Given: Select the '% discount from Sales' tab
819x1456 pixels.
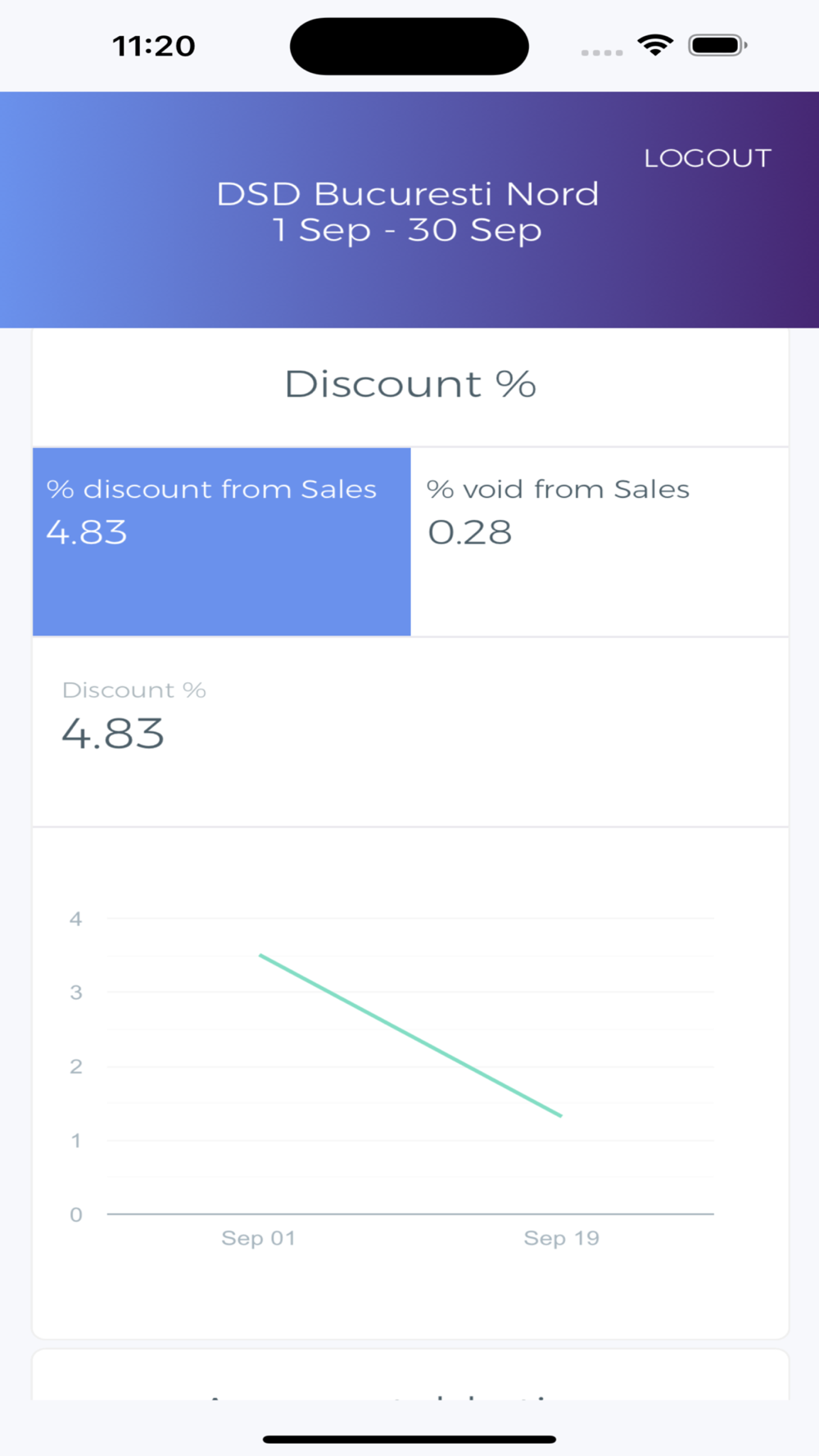Looking at the screenshot, I should 221,540.
